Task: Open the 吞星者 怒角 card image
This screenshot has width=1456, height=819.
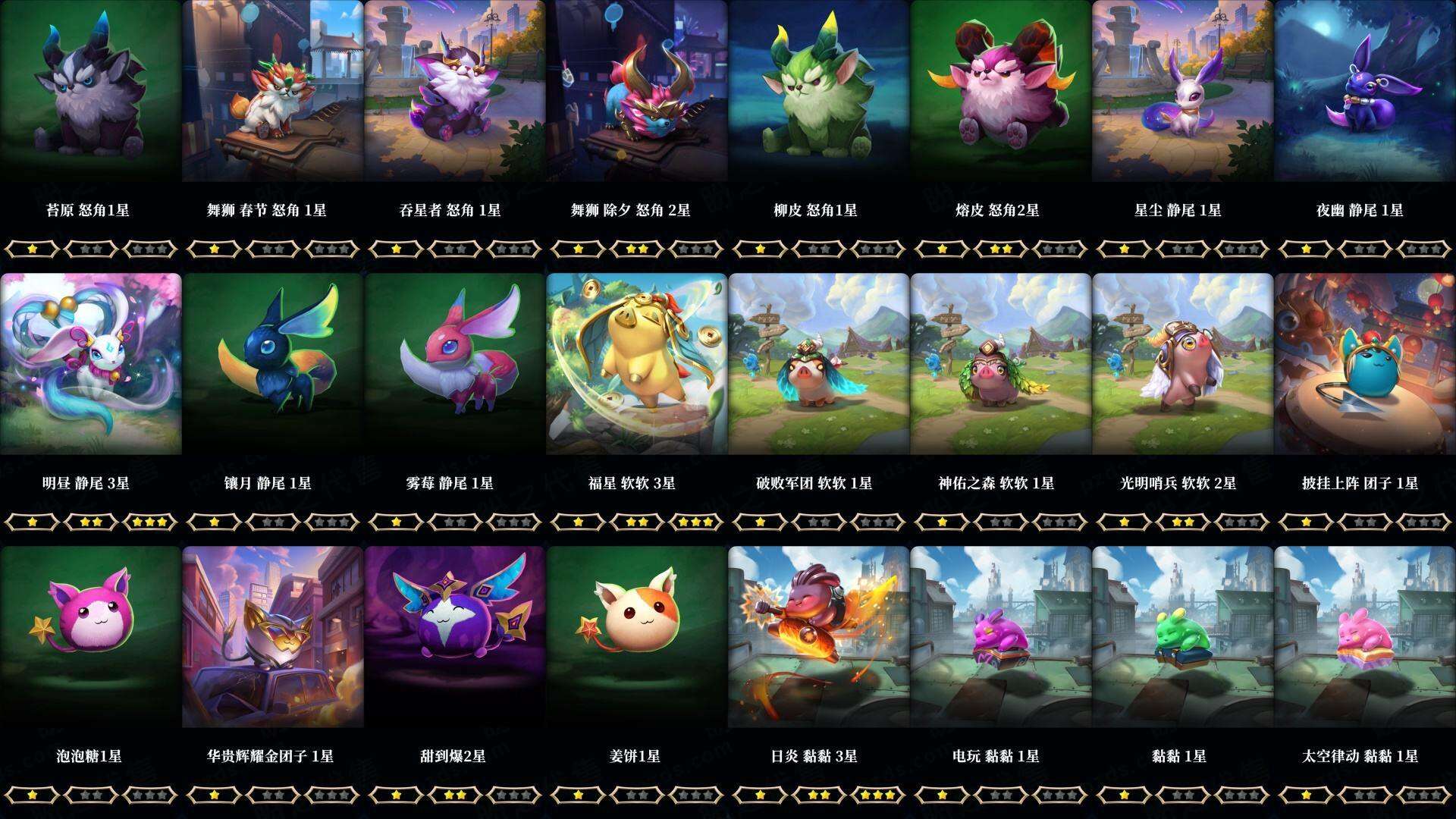Action: pos(455,91)
